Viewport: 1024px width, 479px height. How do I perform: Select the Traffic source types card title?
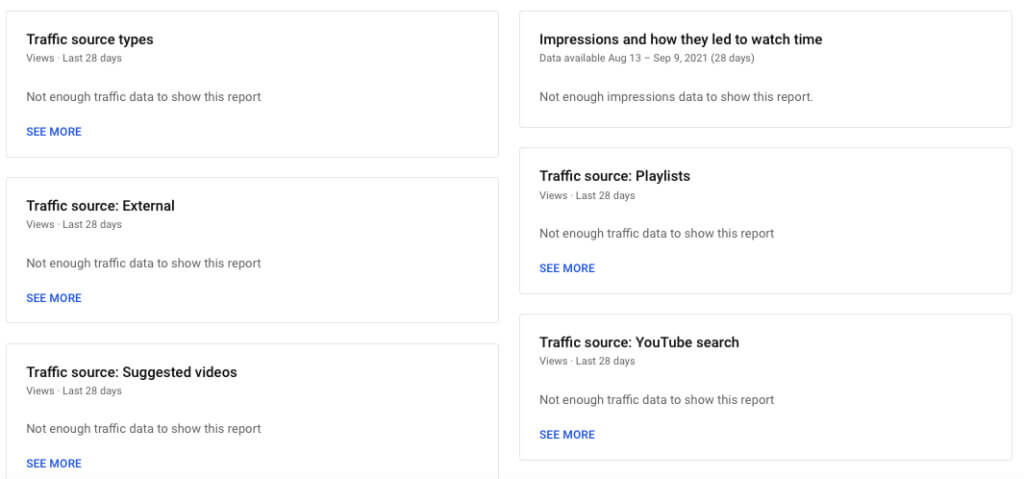[x=90, y=40]
